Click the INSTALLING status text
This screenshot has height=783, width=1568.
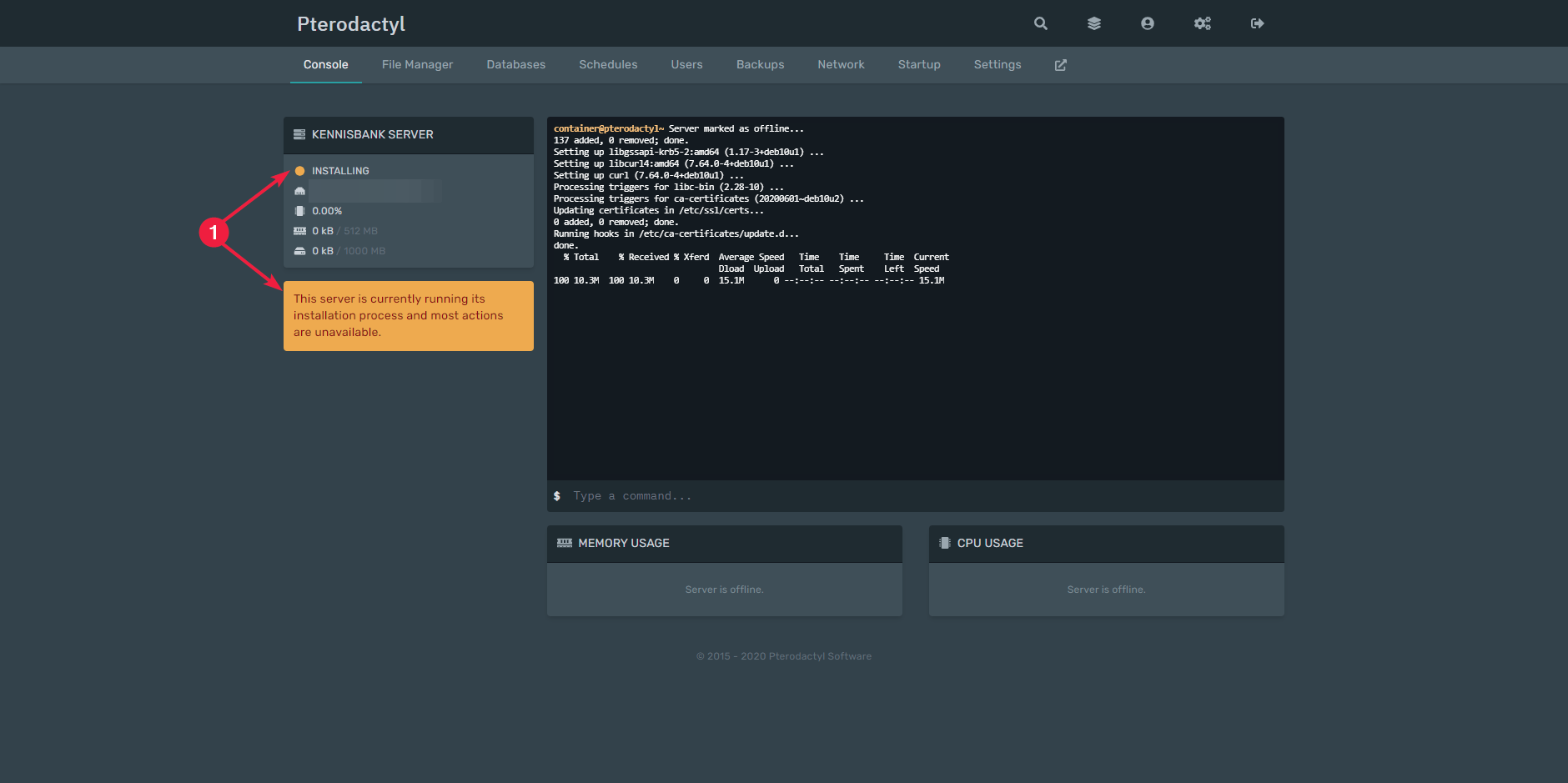pyautogui.click(x=340, y=171)
